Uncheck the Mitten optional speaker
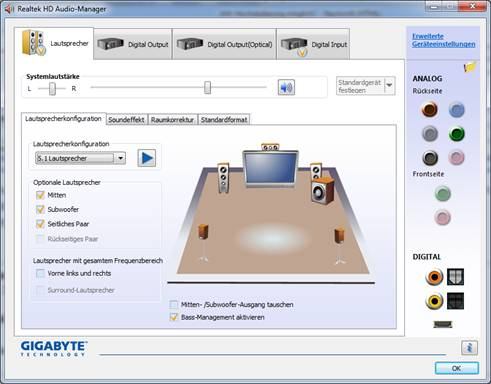Image resolution: width=491 pixels, height=384 pixels. pyautogui.click(x=40, y=195)
